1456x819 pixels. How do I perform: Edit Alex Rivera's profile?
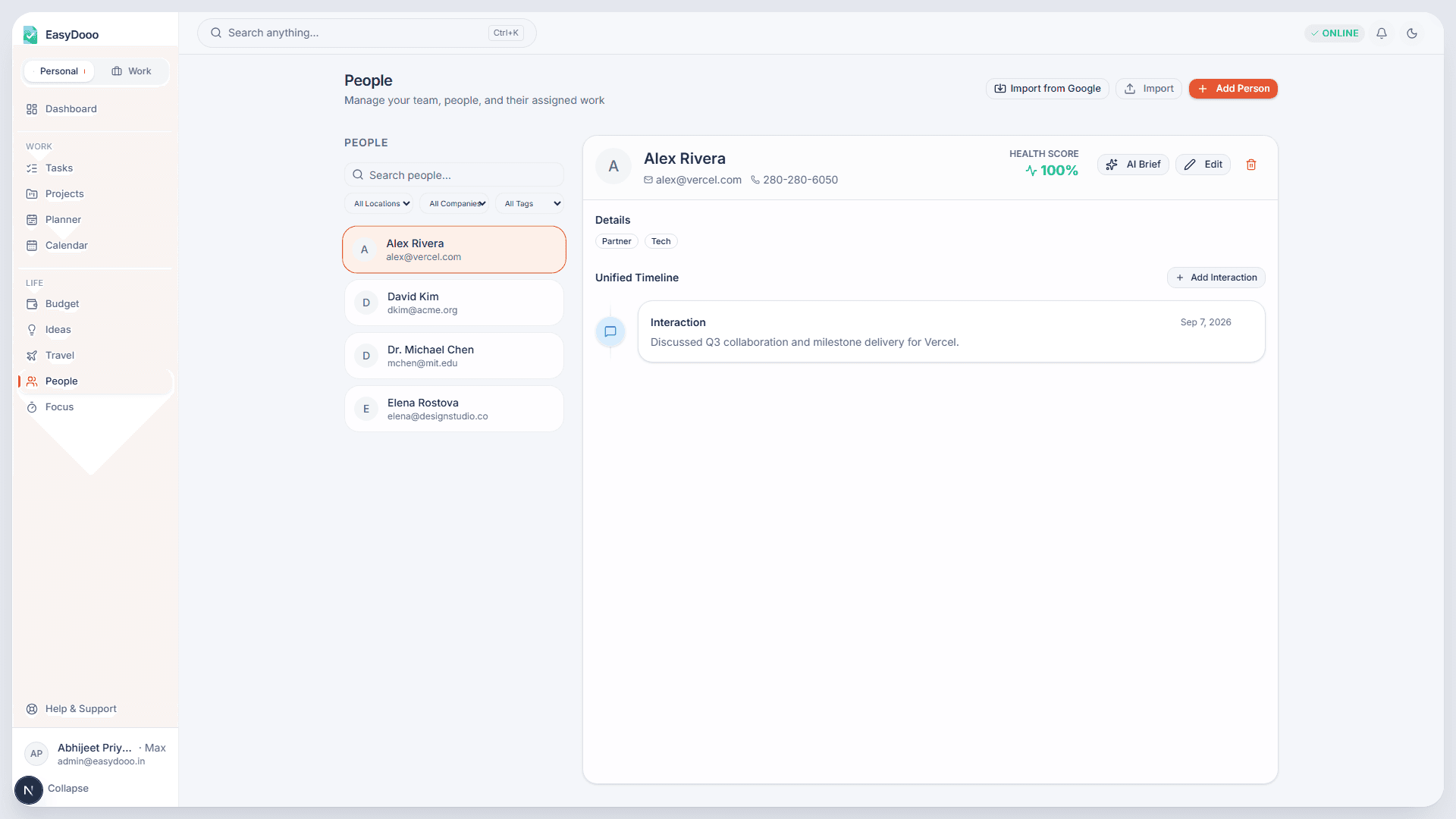(1203, 165)
